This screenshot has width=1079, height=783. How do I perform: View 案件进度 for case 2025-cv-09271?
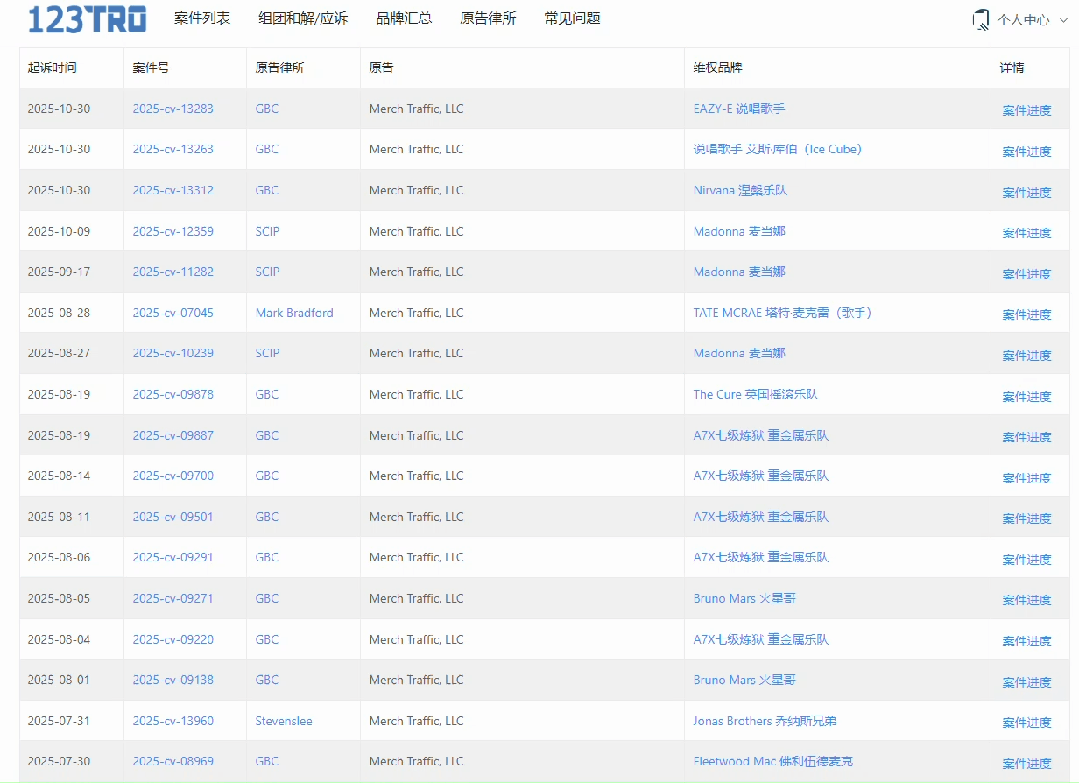click(x=1027, y=600)
